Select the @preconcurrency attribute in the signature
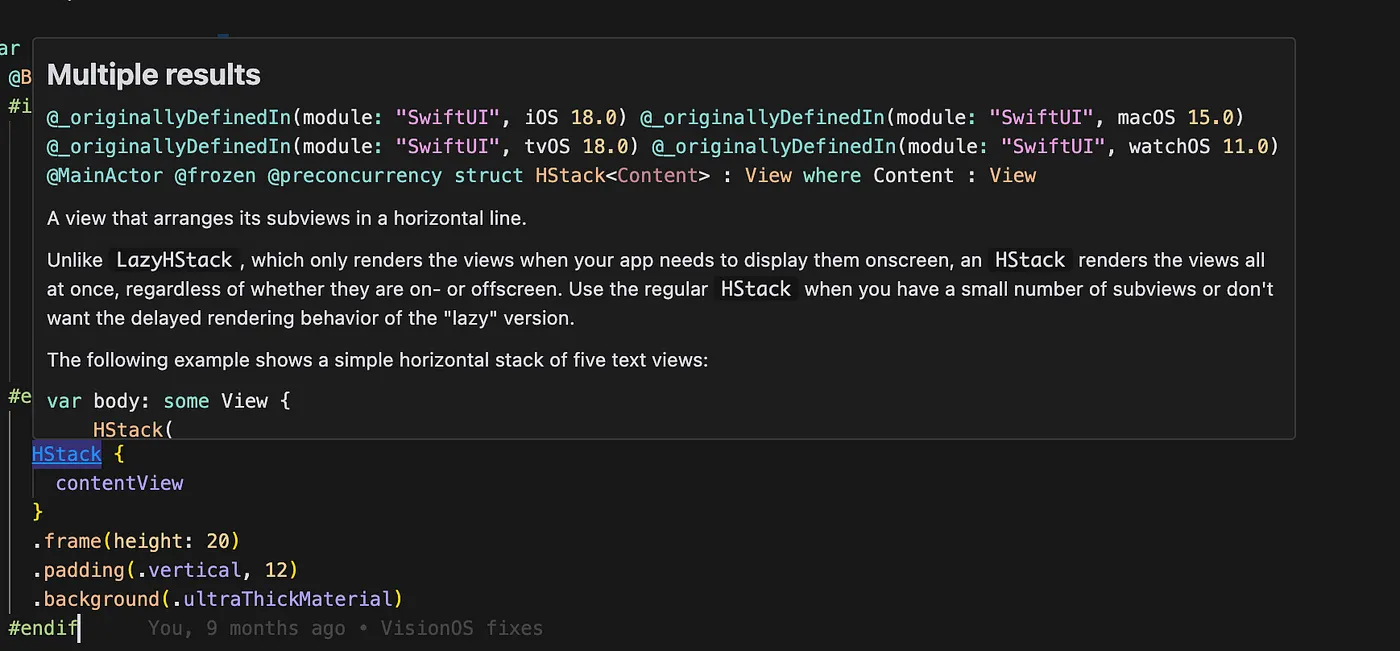The width and height of the screenshot is (1400, 651). 355,175
